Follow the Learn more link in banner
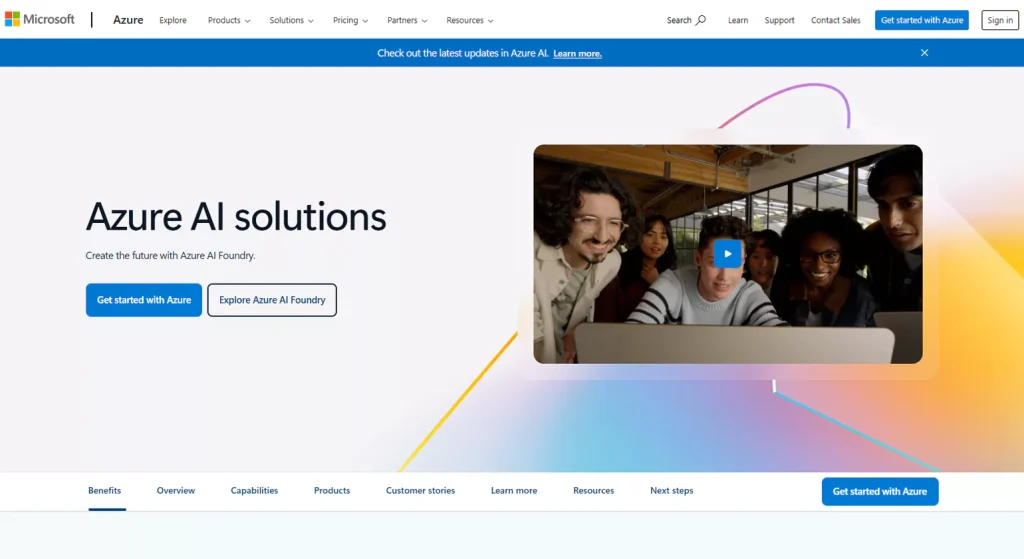The width and height of the screenshot is (1024, 559). pyautogui.click(x=577, y=54)
